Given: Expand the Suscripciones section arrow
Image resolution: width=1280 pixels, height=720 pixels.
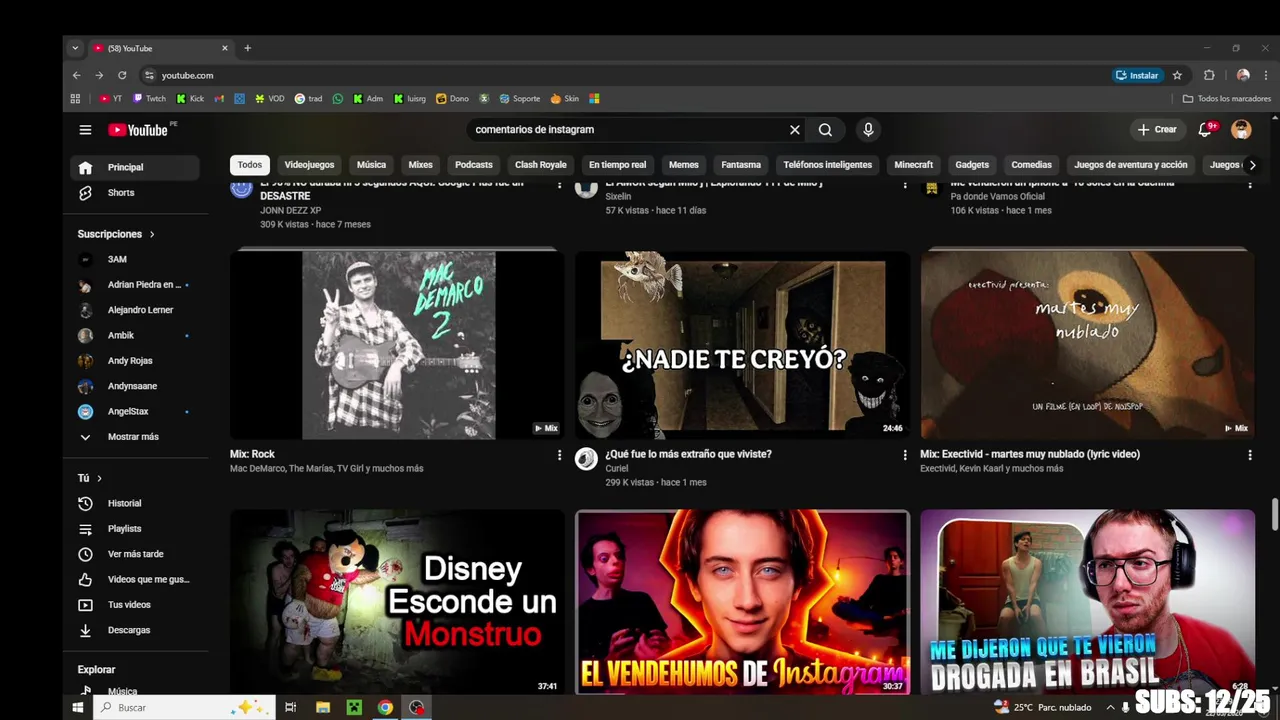Looking at the screenshot, I should (152, 234).
